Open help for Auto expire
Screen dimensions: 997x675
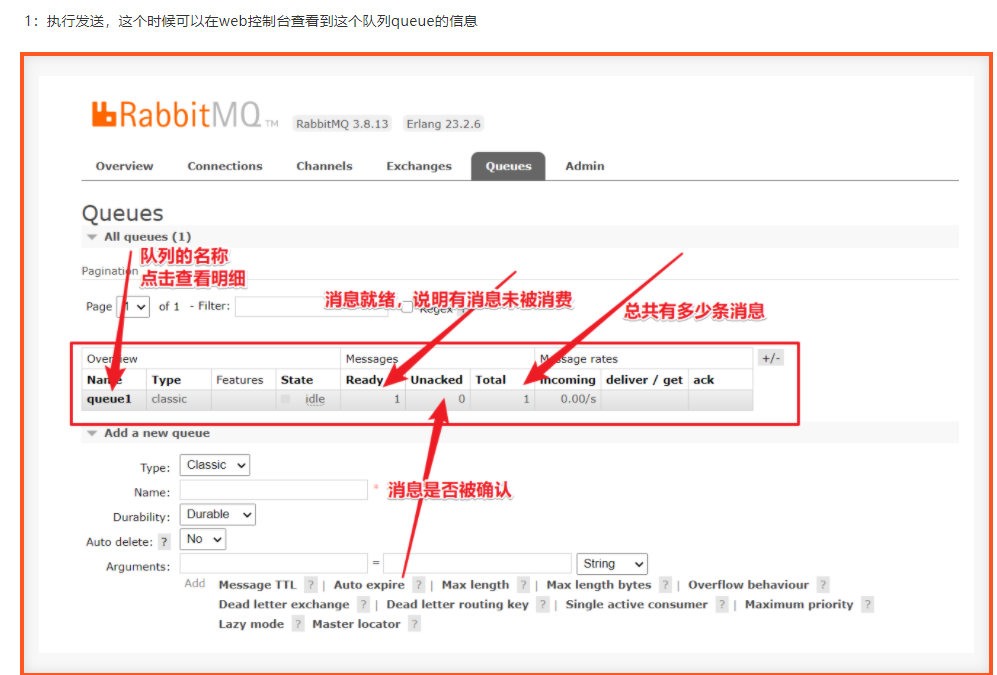click(x=419, y=585)
